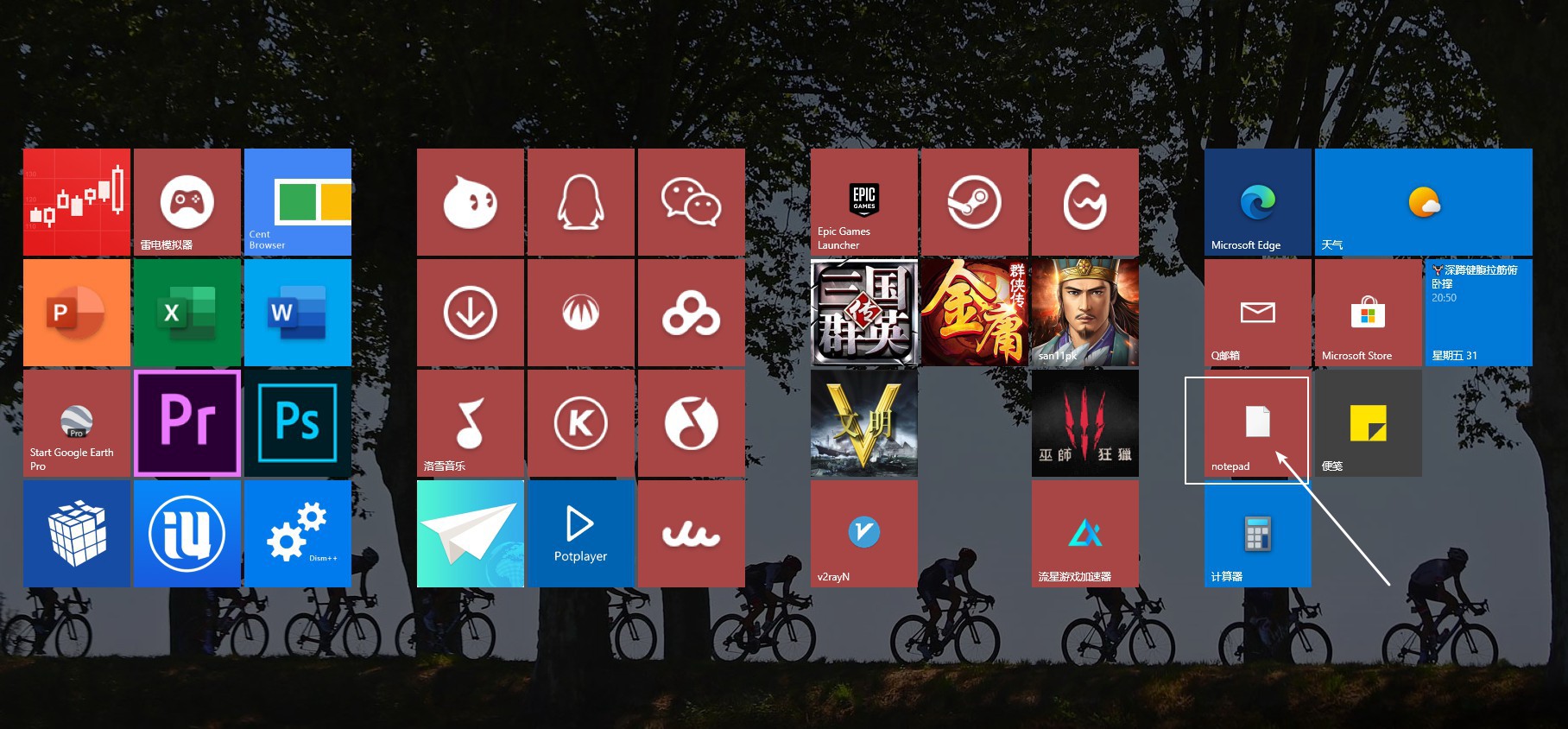The height and width of the screenshot is (729, 1568).
Task: Open the Steam tile
Action: coord(975,202)
